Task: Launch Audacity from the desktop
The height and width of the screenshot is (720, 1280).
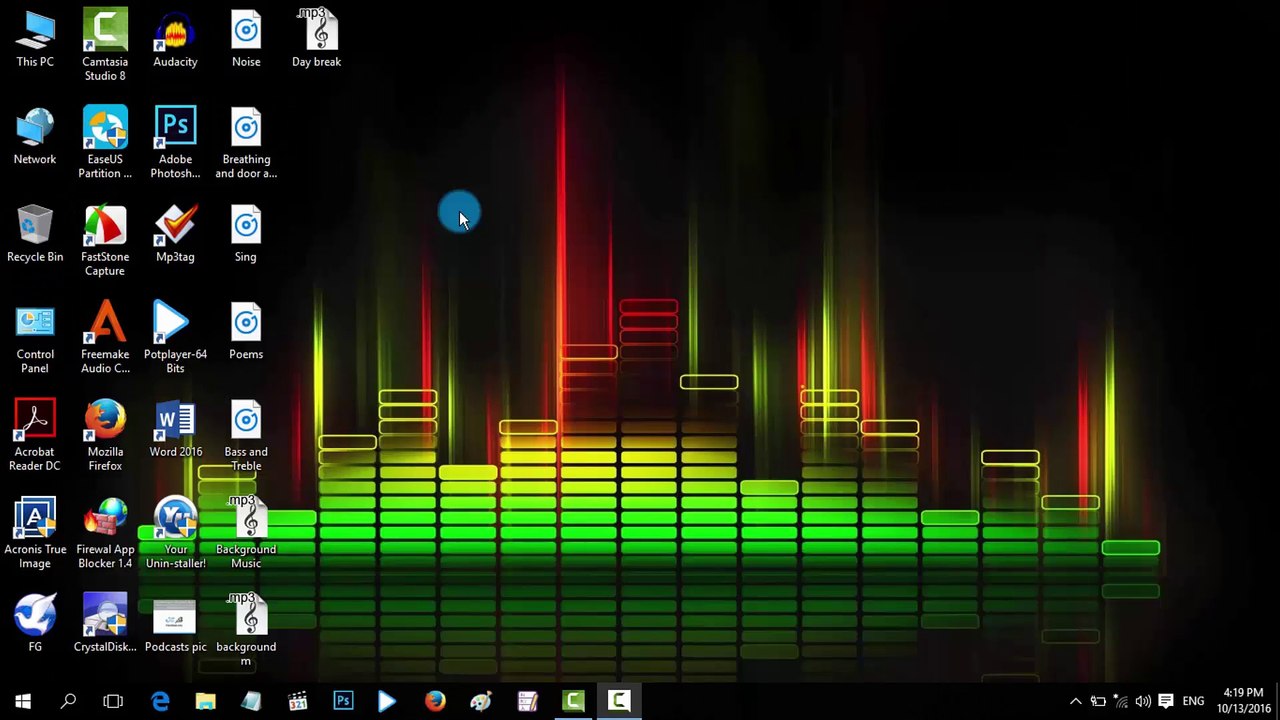Action: click(175, 40)
